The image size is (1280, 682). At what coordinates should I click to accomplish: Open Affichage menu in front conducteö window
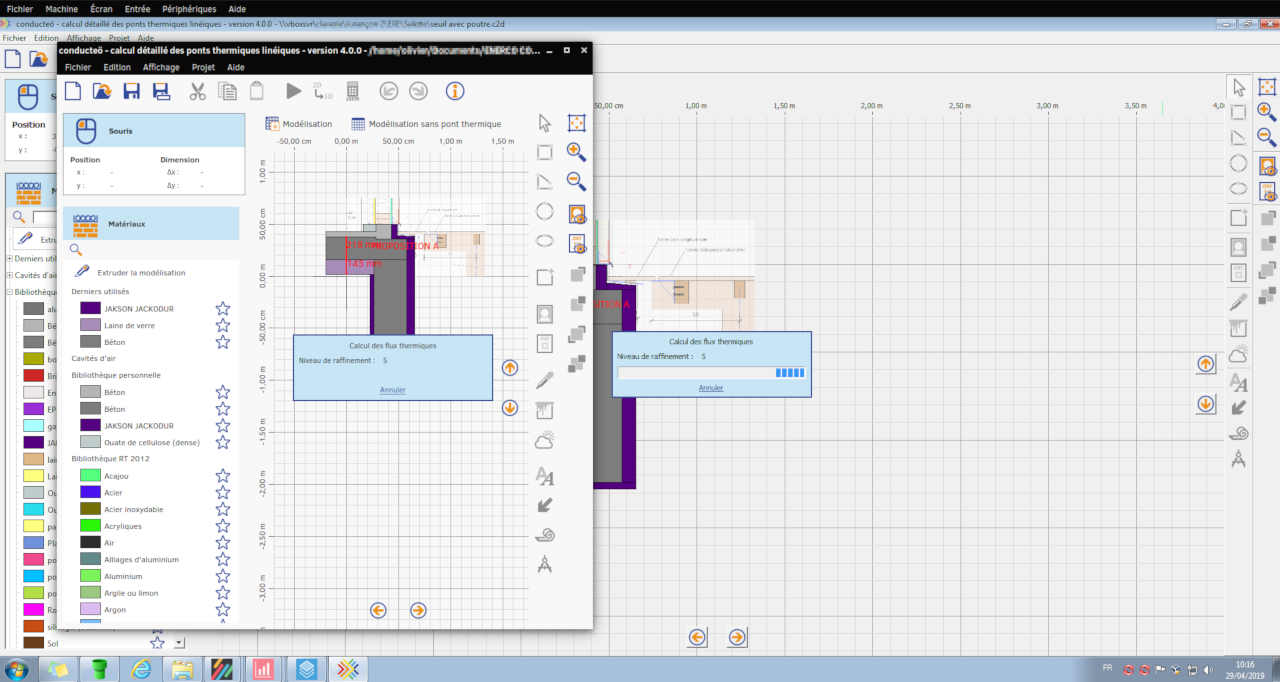[x=161, y=67]
